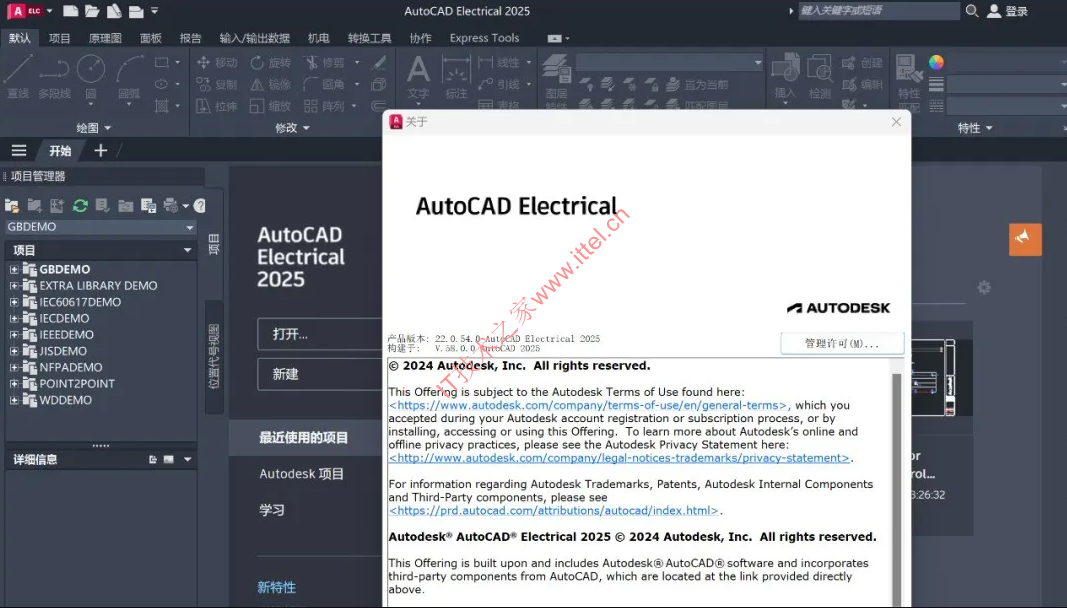The height and width of the screenshot is (608, 1067).
Task: Expand the WDDEMO project node
Action: (14, 400)
